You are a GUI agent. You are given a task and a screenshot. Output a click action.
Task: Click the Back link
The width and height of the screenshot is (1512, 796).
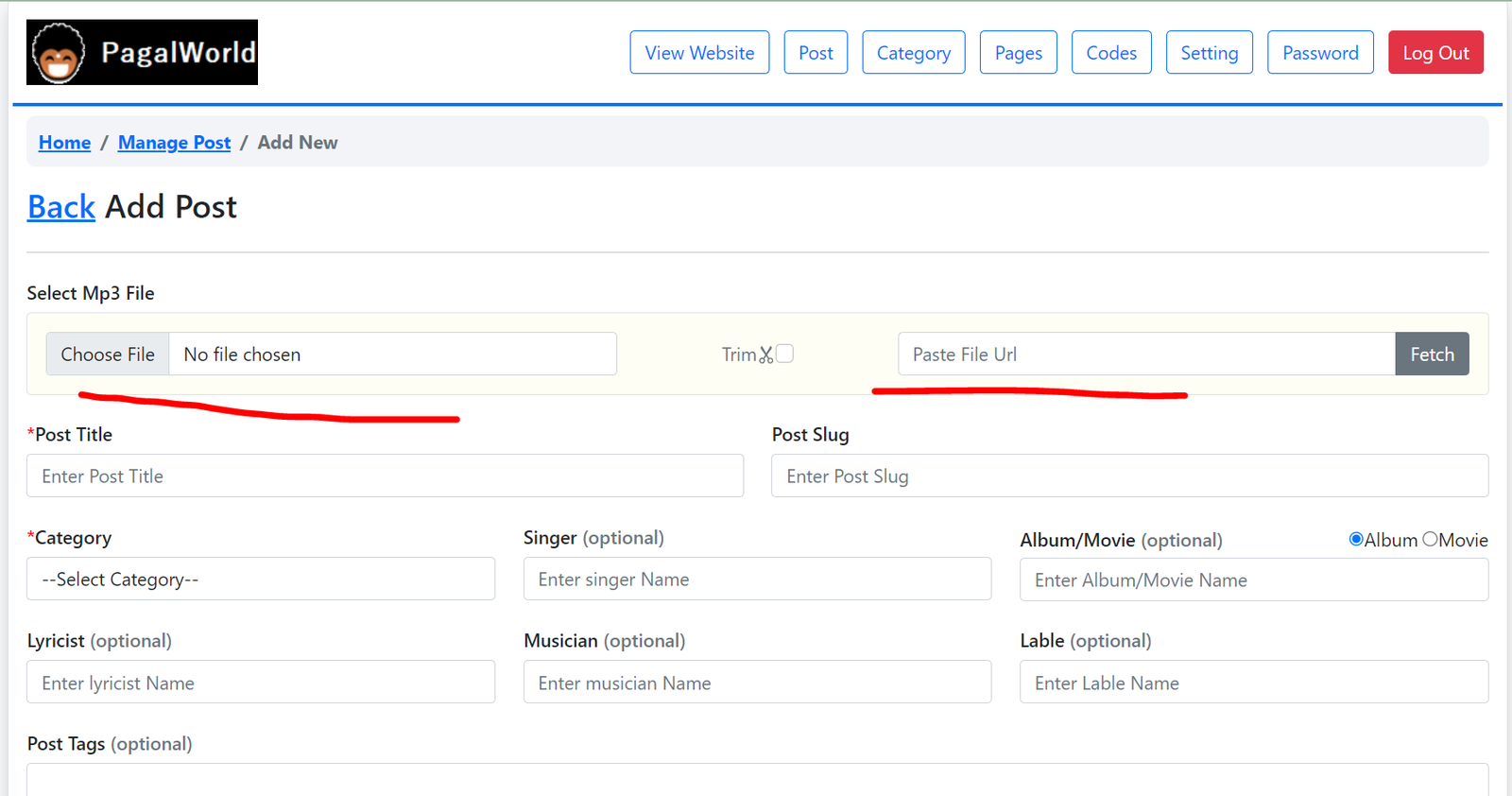[x=61, y=207]
